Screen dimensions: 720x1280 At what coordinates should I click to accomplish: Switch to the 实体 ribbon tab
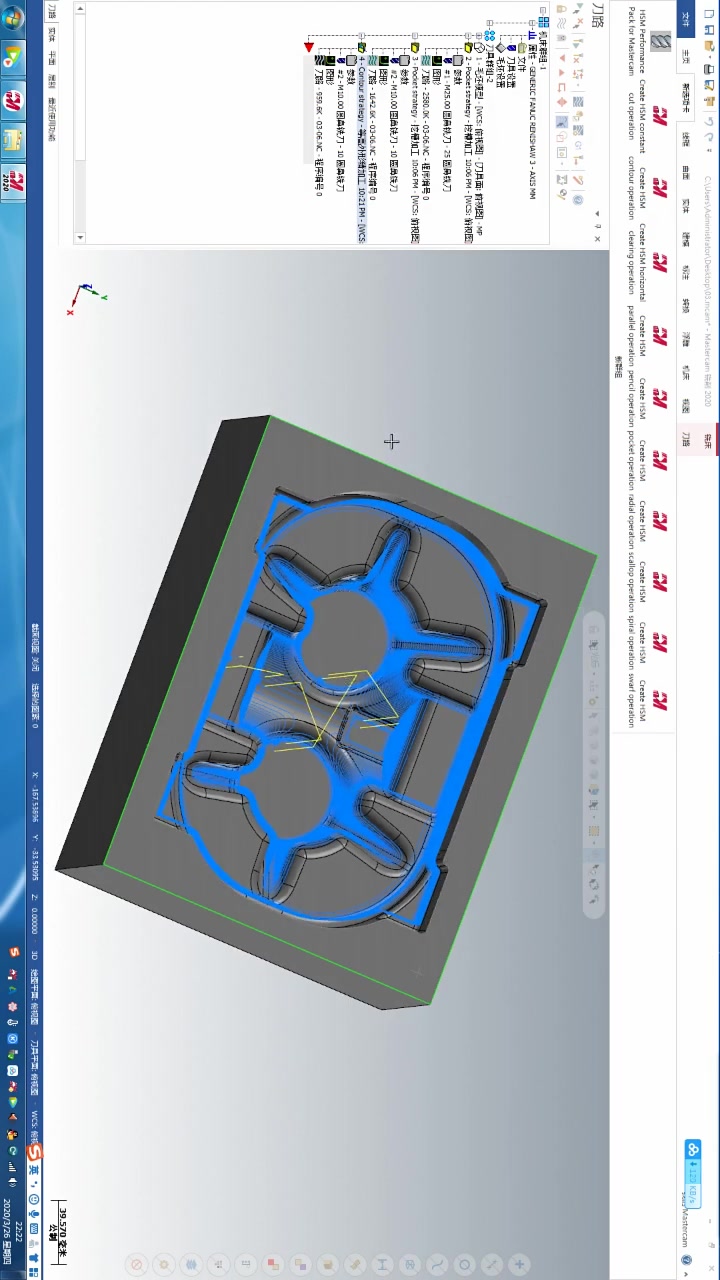685,204
